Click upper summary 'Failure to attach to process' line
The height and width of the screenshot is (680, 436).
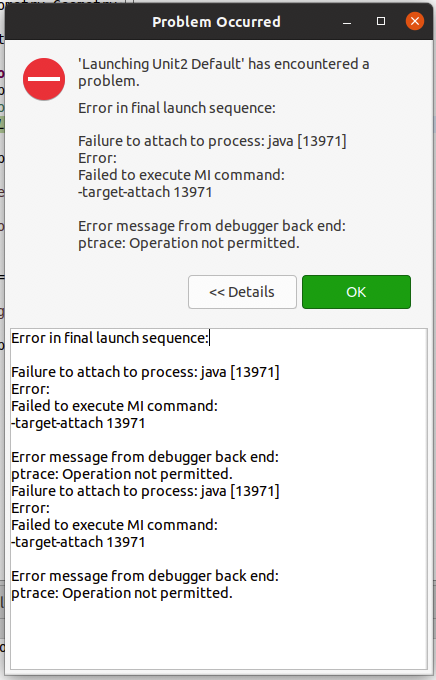pos(212,141)
